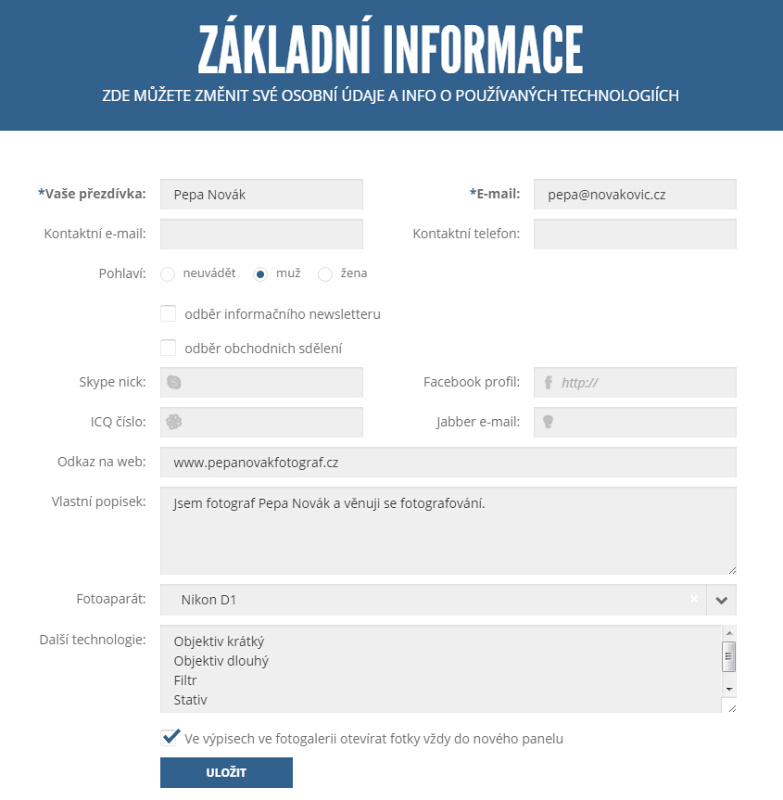Select the 'žena' gender radio button
The width and height of the screenshot is (783, 800).
point(325,274)
